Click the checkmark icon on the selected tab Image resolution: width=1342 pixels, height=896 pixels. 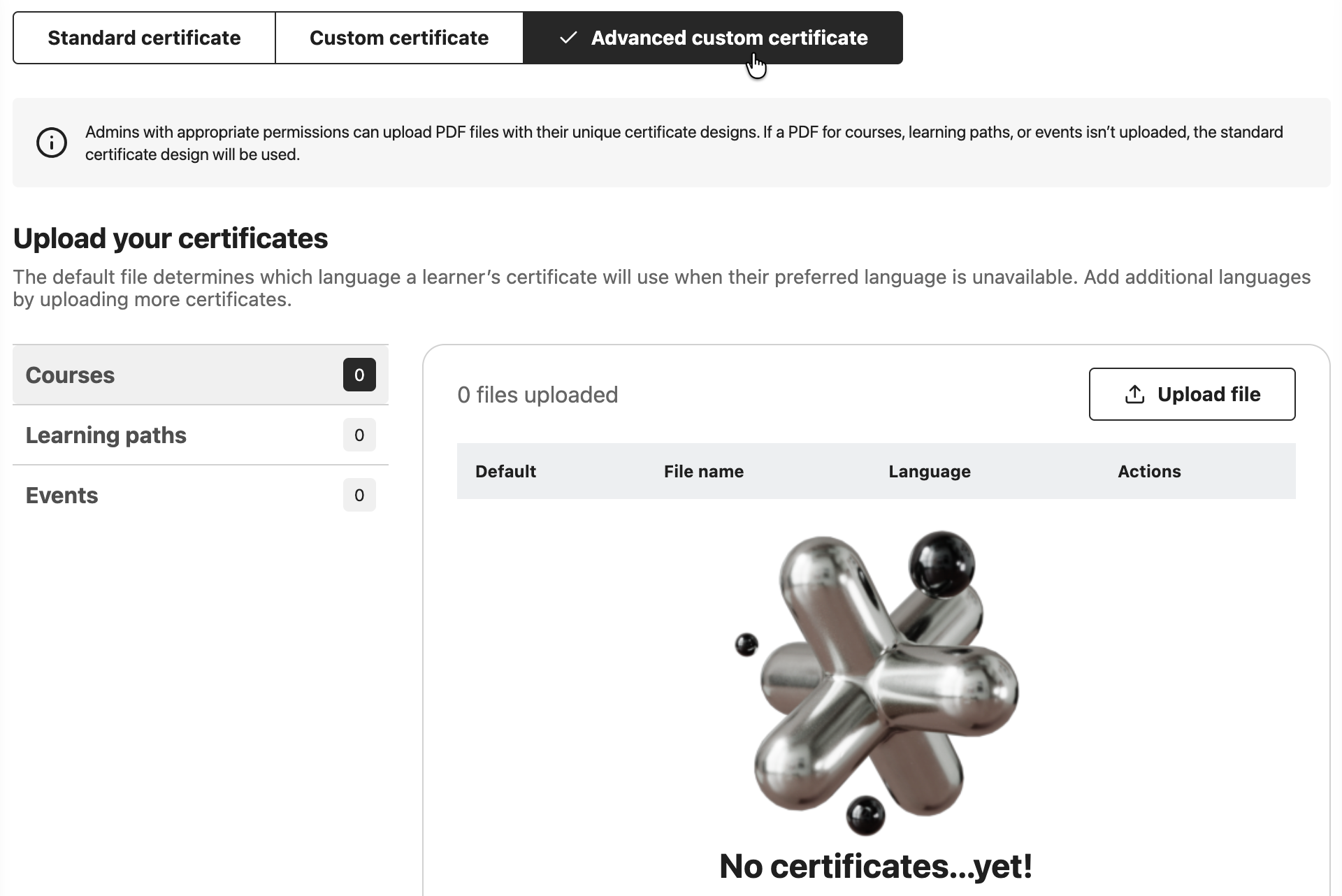click(x=568, y=38)
